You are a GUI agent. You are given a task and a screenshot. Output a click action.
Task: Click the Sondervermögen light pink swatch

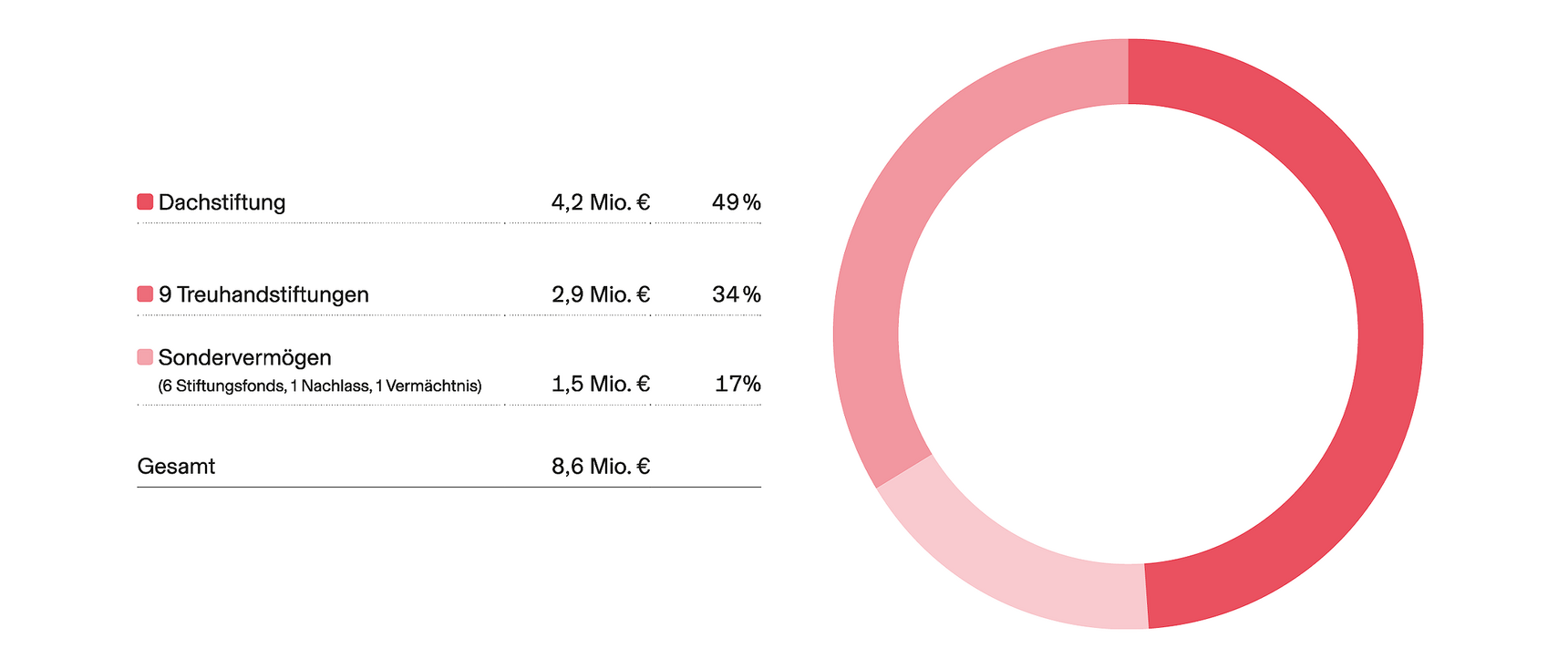[x=145, y=356]
